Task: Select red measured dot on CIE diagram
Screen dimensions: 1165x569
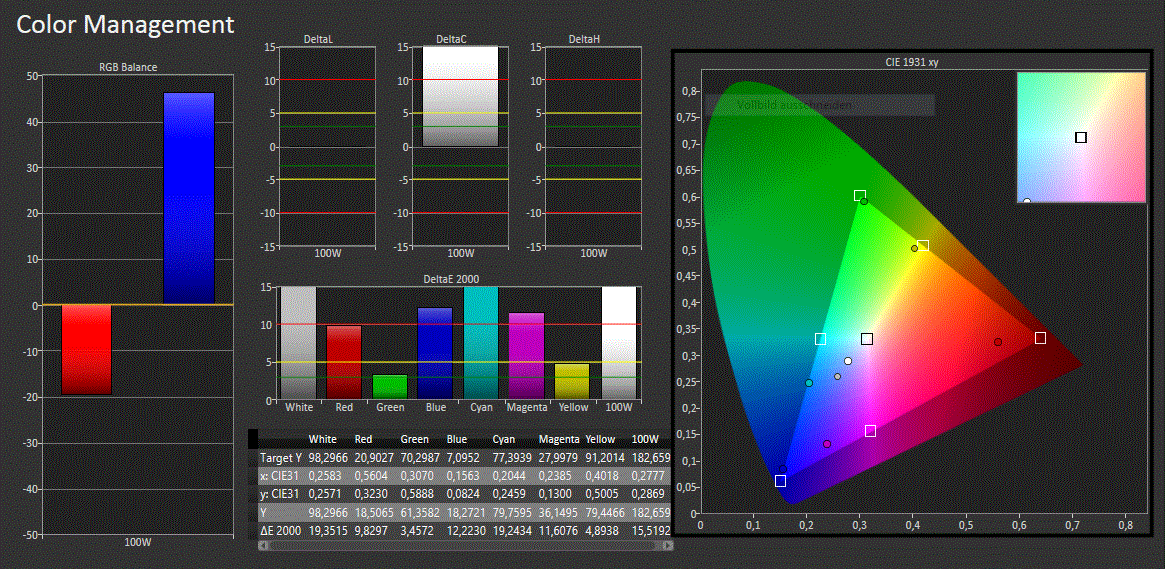Action: click(998, 342)
